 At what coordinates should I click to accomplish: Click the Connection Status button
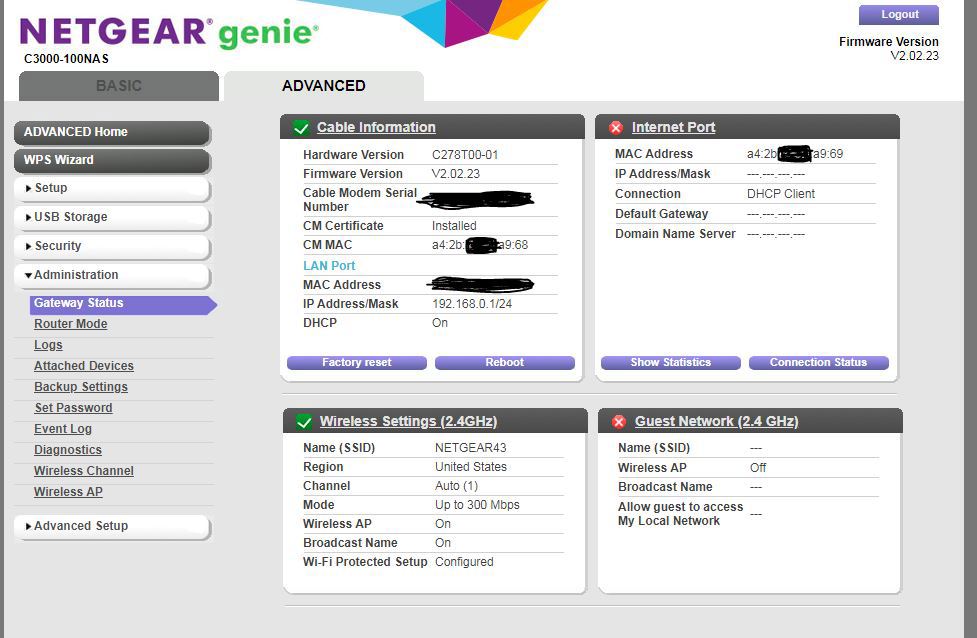tap(818, 363)
